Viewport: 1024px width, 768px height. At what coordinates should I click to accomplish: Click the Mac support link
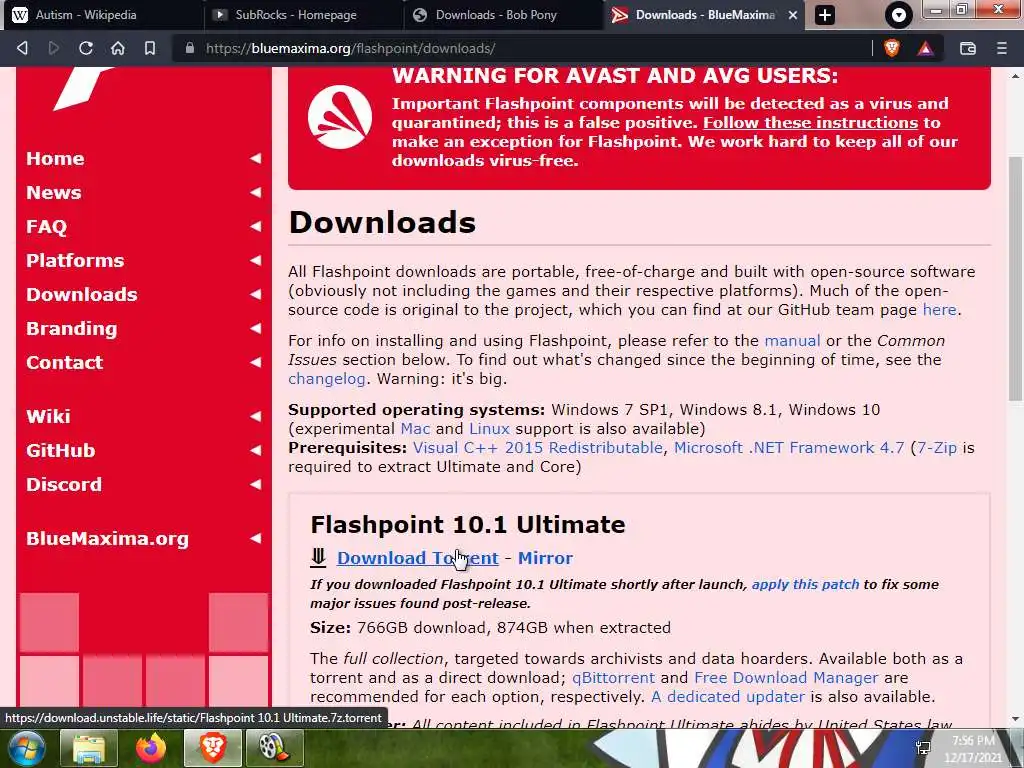(x=415, y=429)
